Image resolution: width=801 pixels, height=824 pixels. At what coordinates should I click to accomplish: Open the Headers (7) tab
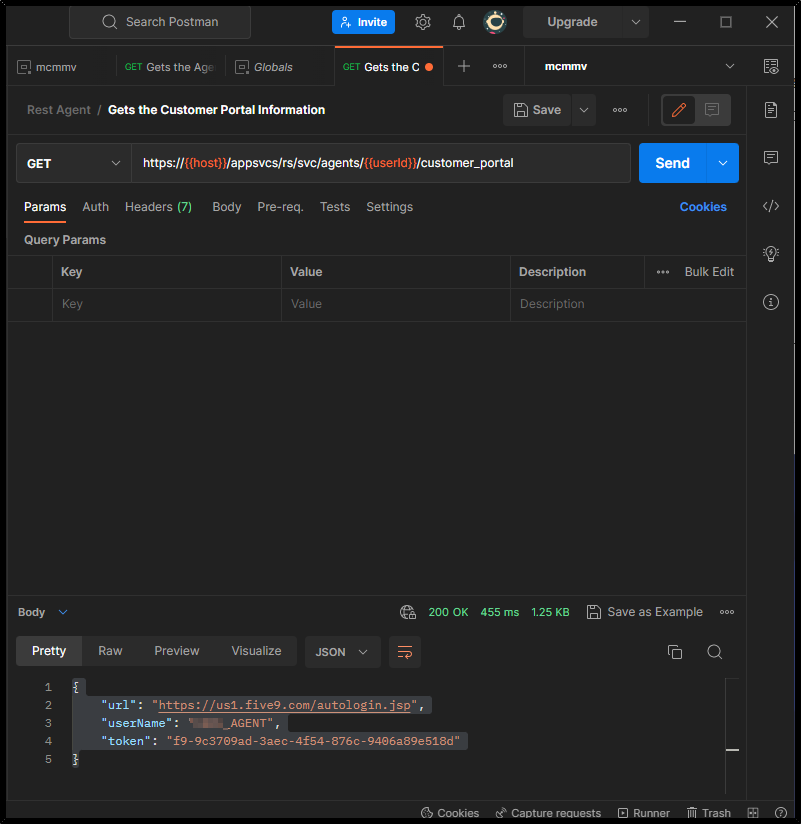[x=158, y=207]
